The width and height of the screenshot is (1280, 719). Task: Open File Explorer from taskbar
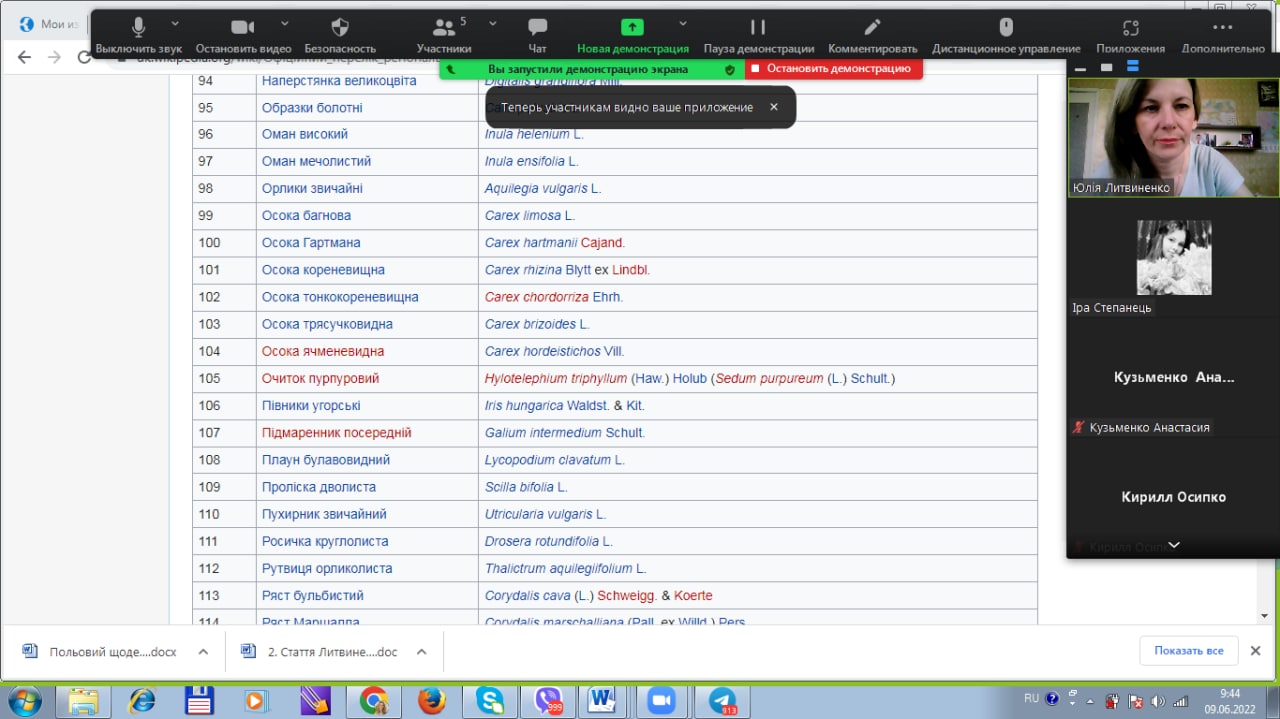point(85,701)
